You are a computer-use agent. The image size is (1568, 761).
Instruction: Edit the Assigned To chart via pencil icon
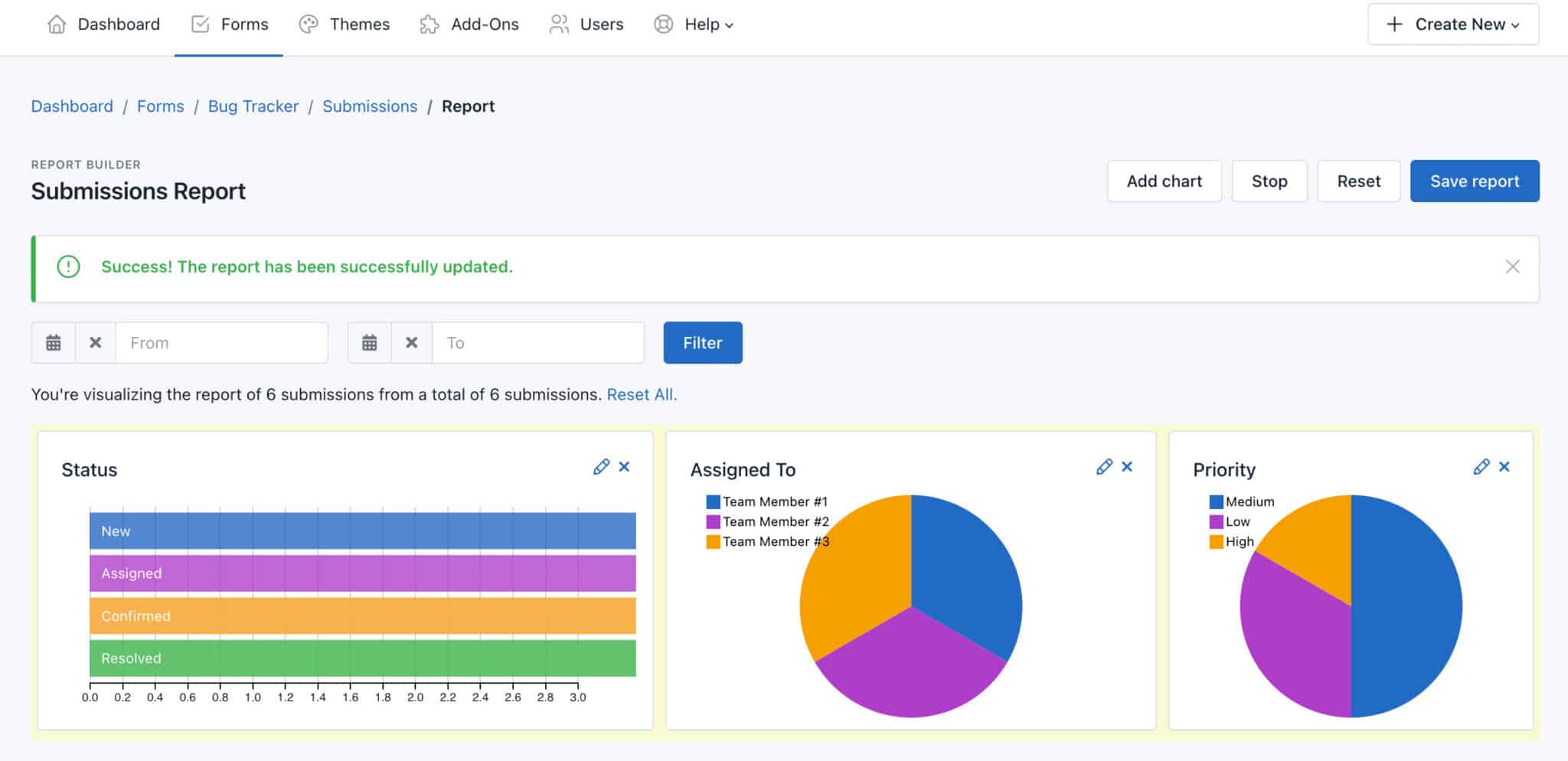click(1104, 467)
